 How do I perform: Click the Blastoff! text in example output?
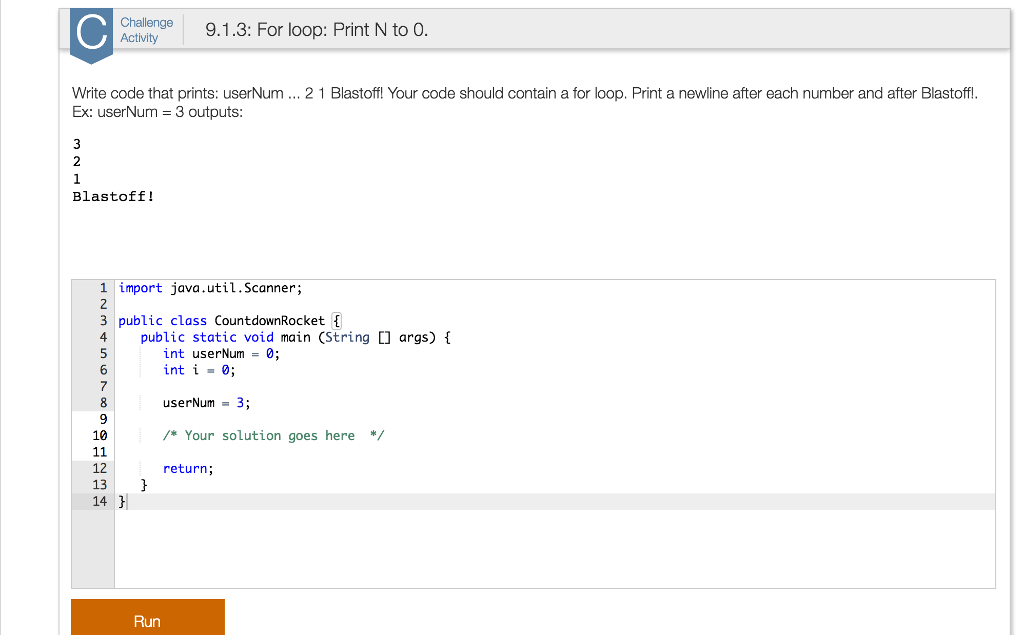click(113, 196)
